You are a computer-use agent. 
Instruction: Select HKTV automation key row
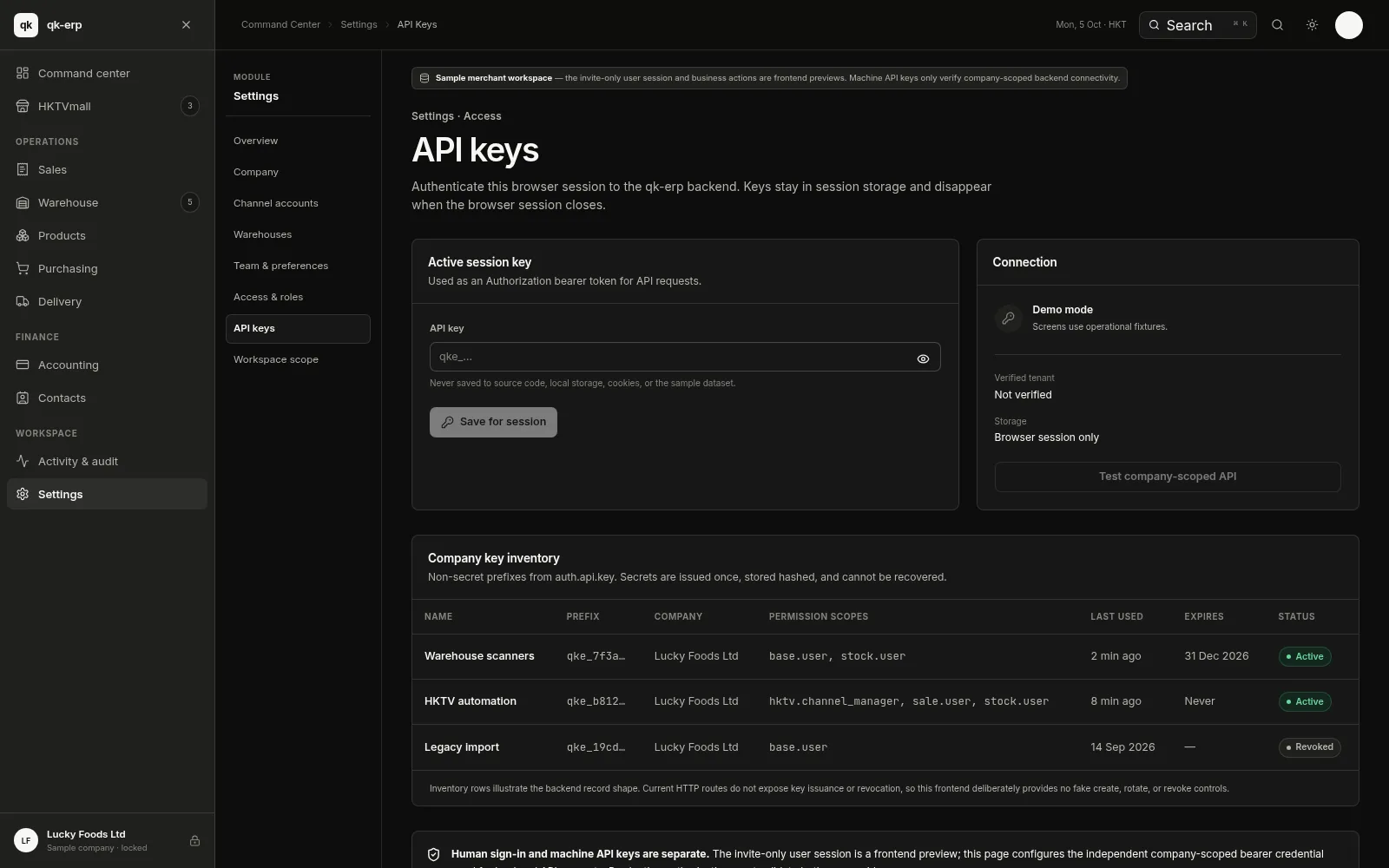pyautogui.click(x=885, y=701)
